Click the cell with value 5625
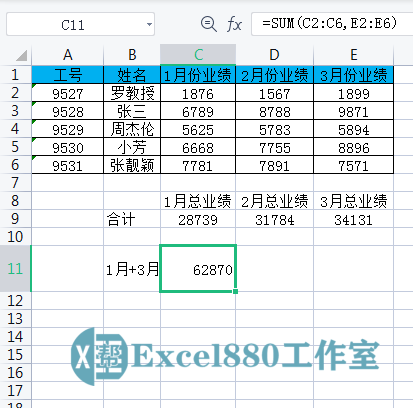Screen dimensions: 413x408 pos(198,129)
